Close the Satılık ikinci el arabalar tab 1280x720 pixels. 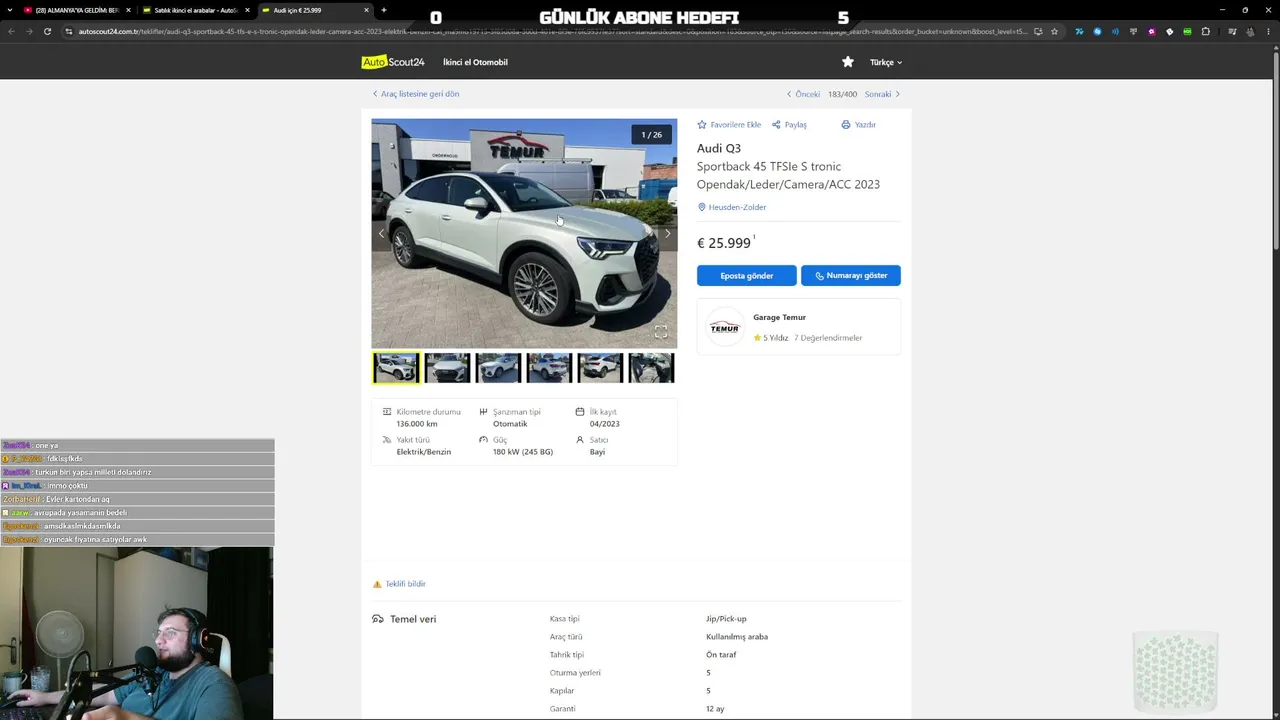click(247, 10)
